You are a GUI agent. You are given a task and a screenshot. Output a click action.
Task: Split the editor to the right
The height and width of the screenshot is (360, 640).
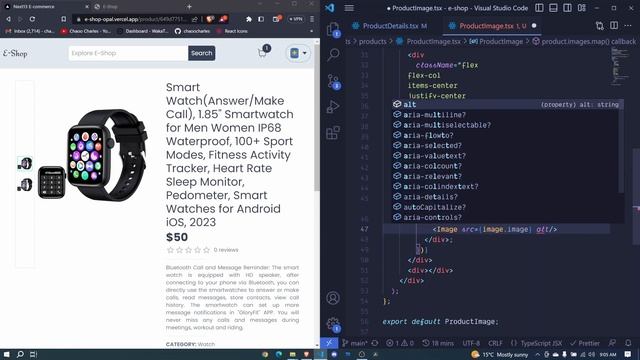[614, 25]
